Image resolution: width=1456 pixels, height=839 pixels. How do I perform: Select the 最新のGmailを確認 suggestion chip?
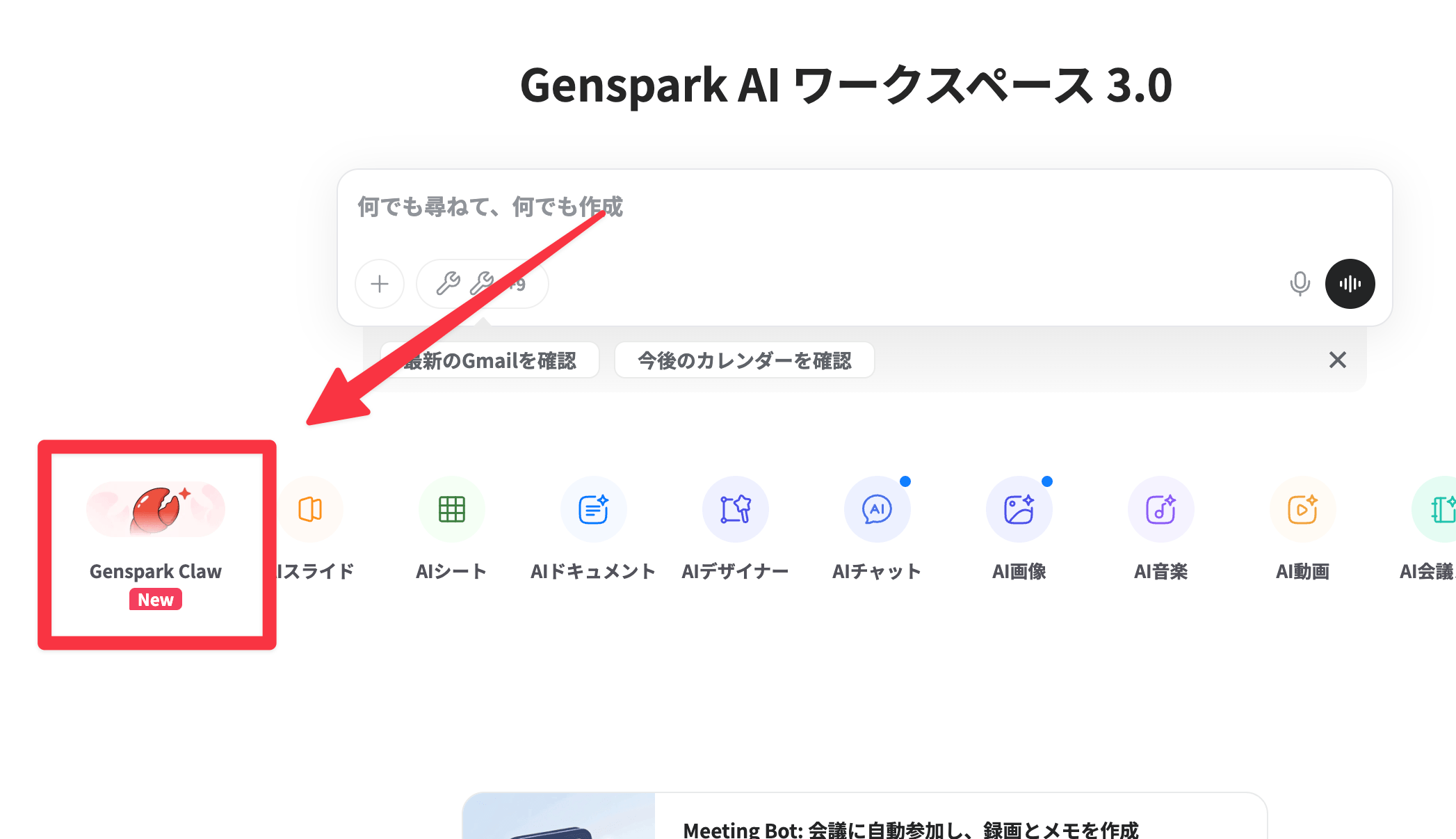490,360
